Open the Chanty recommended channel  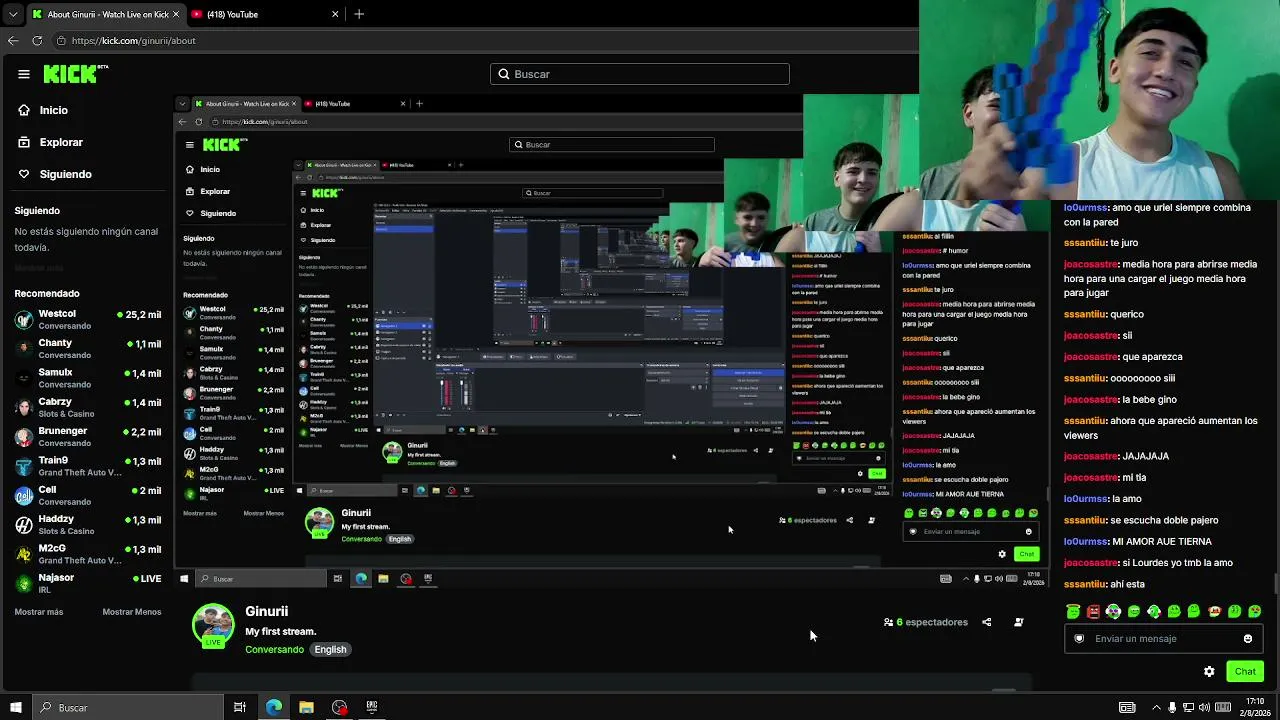87,349
